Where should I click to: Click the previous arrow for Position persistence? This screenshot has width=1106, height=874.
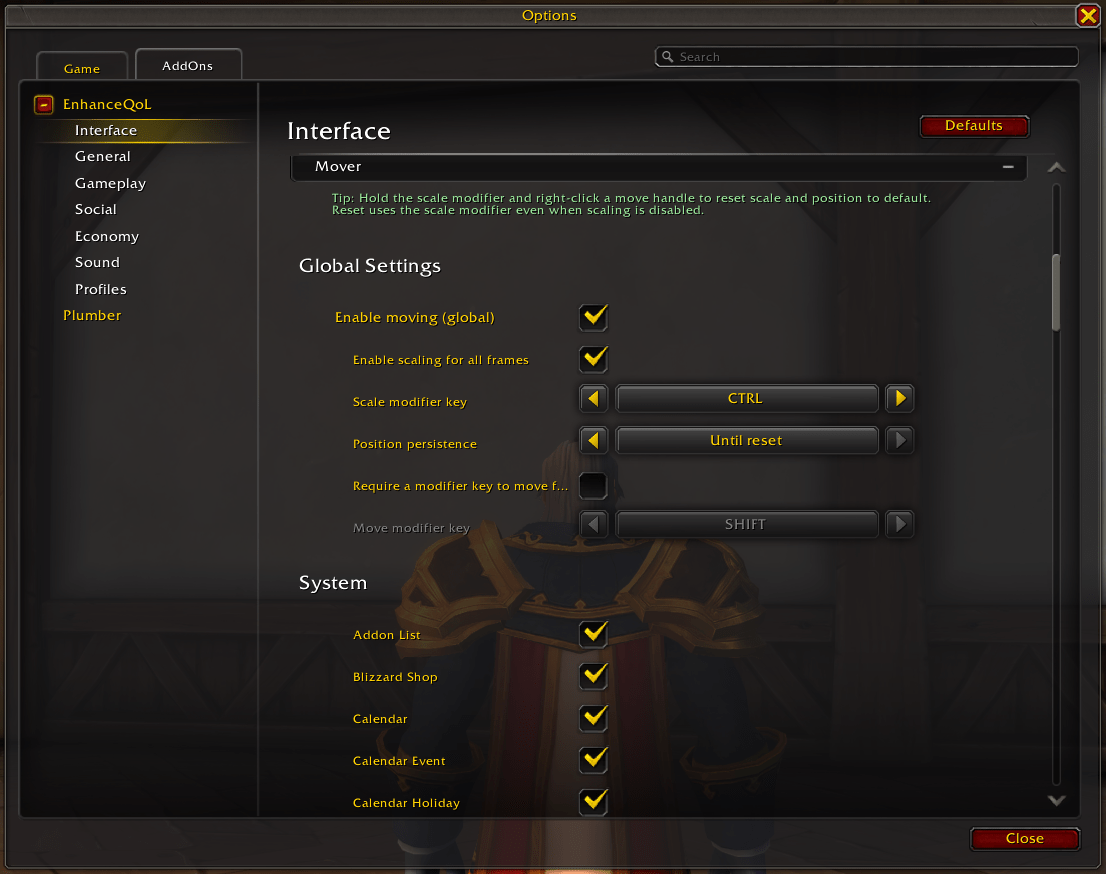(x=593, y=440)
